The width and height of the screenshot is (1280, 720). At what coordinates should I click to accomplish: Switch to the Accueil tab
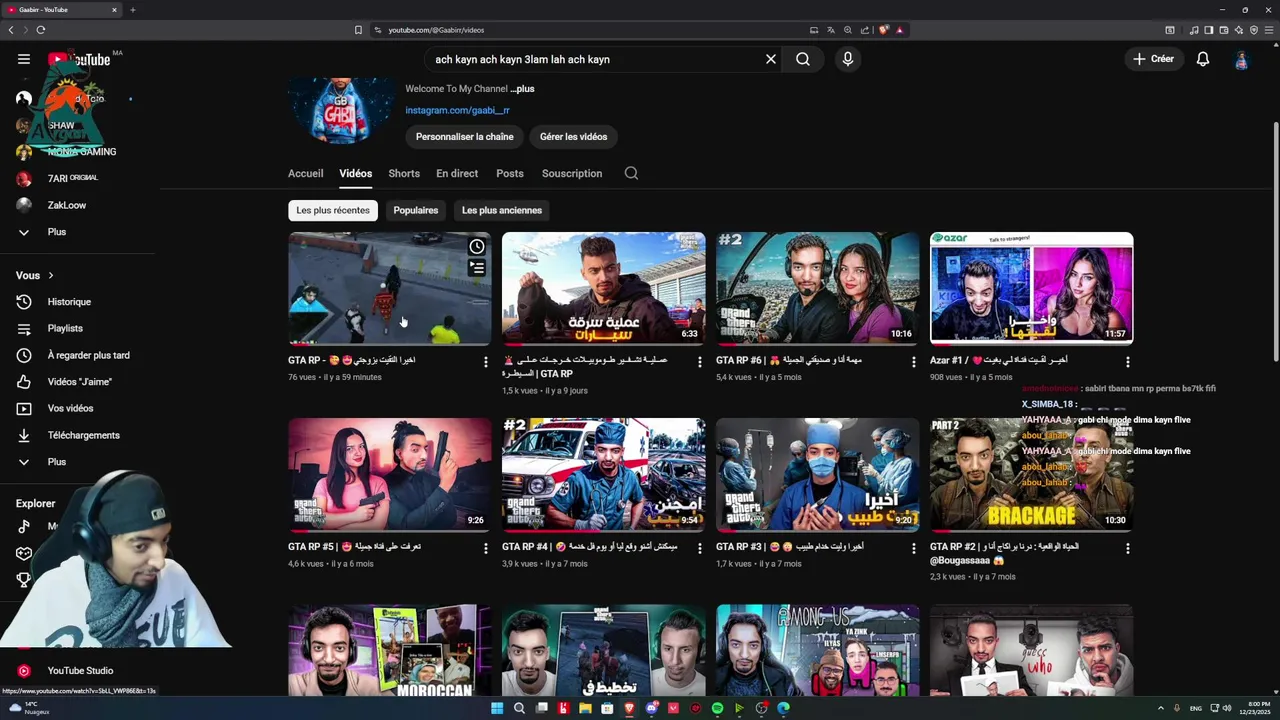[305, 173]
